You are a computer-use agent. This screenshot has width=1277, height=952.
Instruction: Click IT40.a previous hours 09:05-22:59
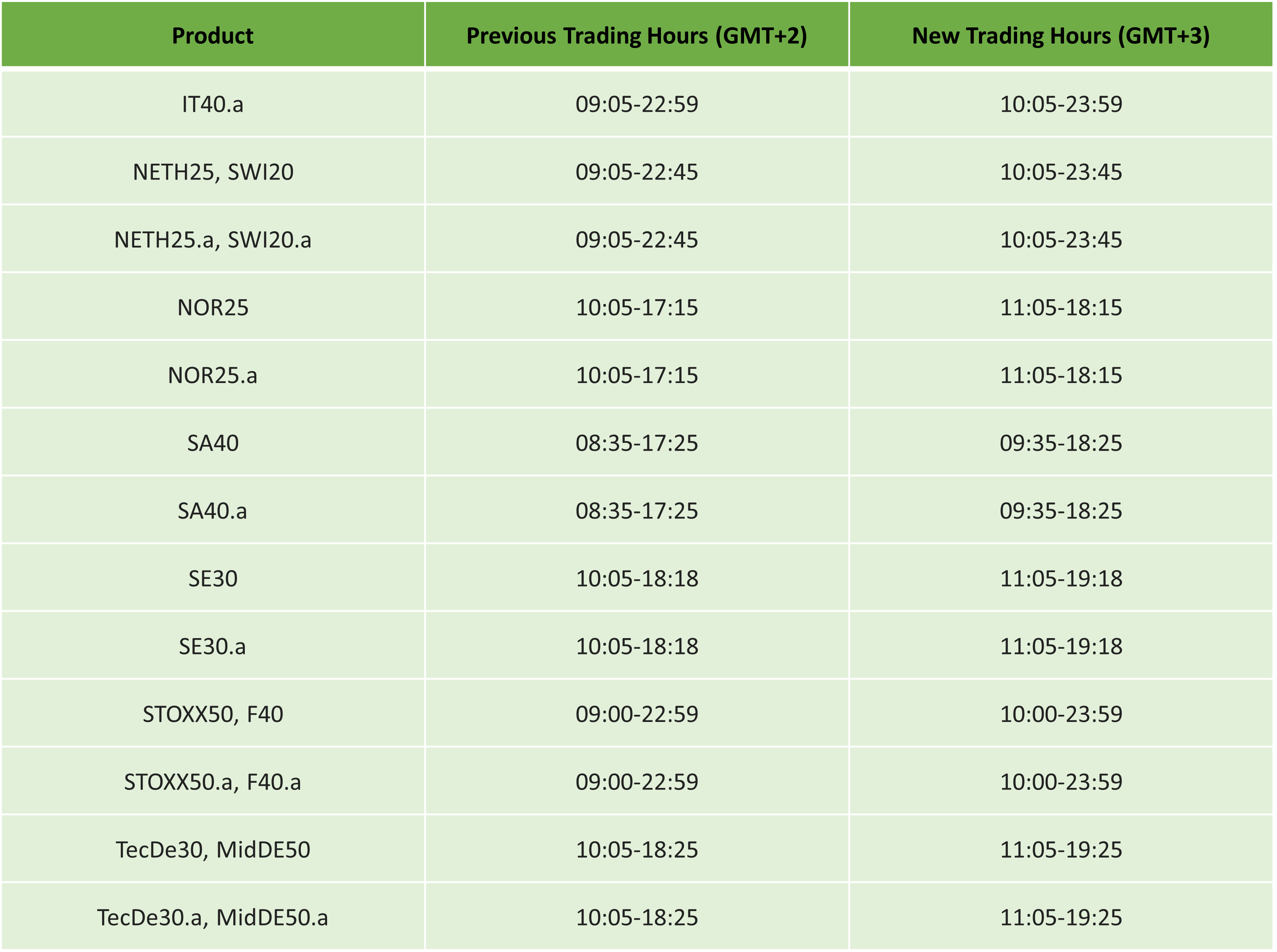pos(636,104)
